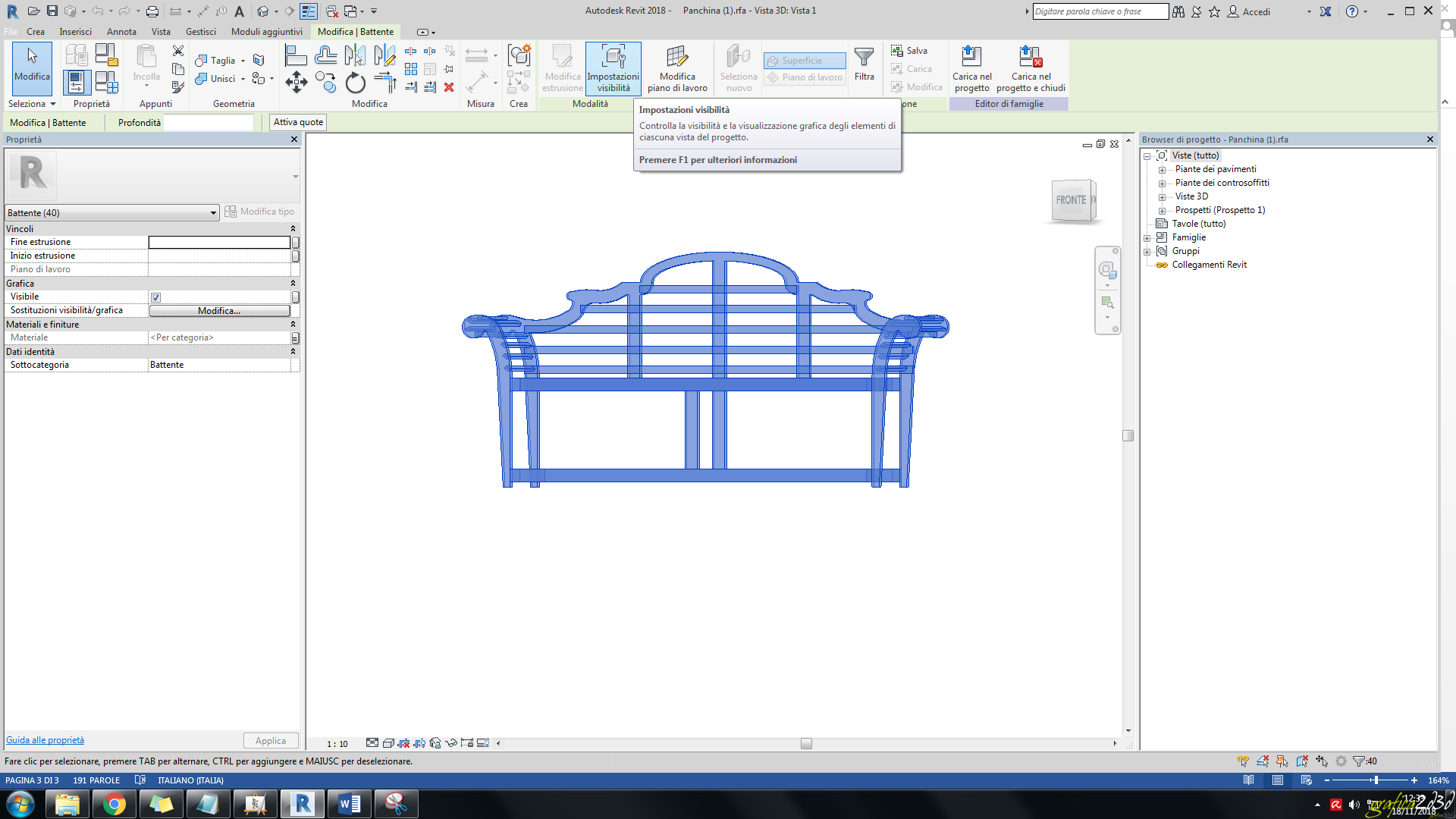1456x819 pixels.
Task: Select the Sposta (move) tool
Action: point(296,83)
